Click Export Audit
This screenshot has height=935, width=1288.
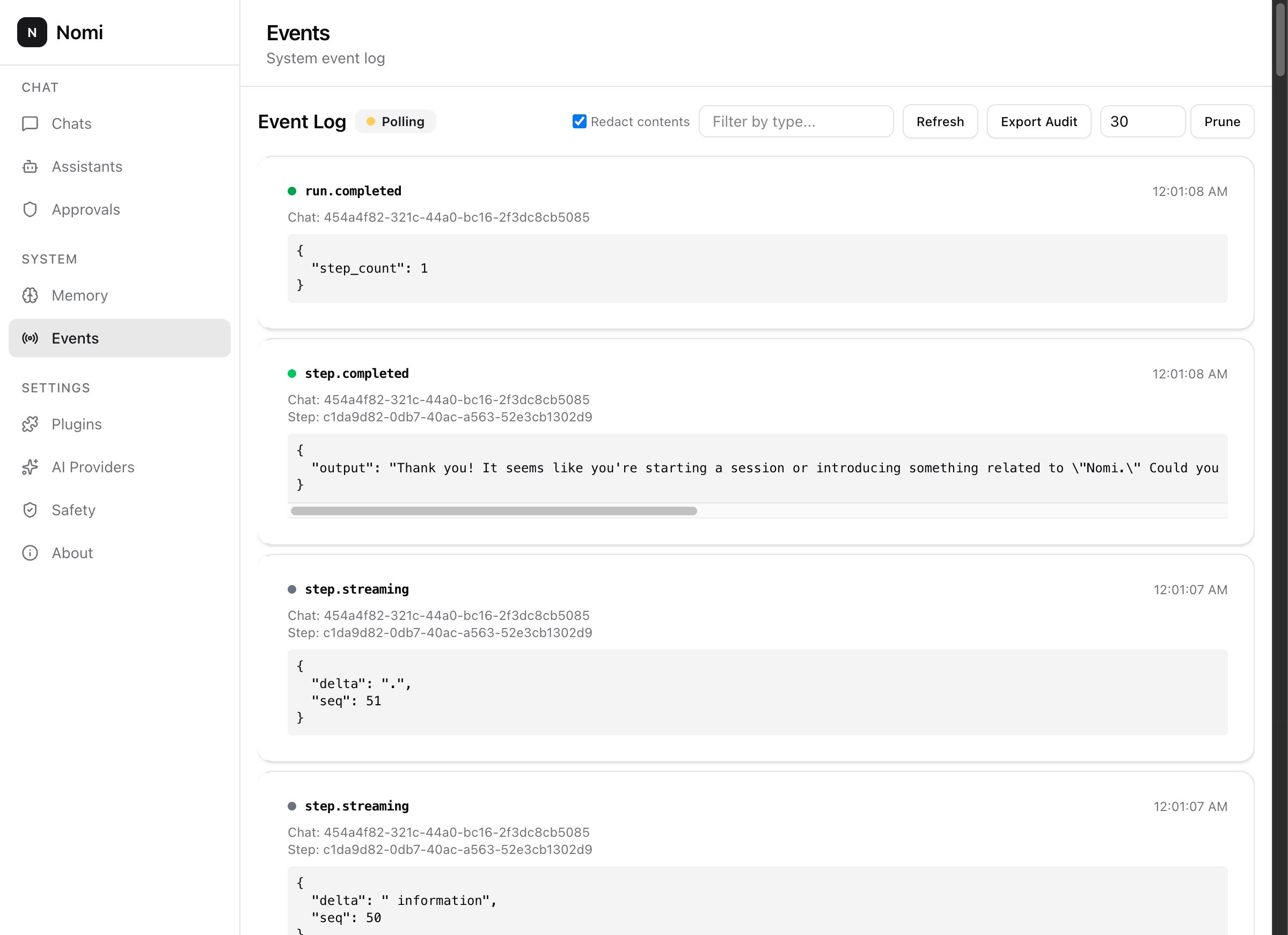[x=1038, y=121]
